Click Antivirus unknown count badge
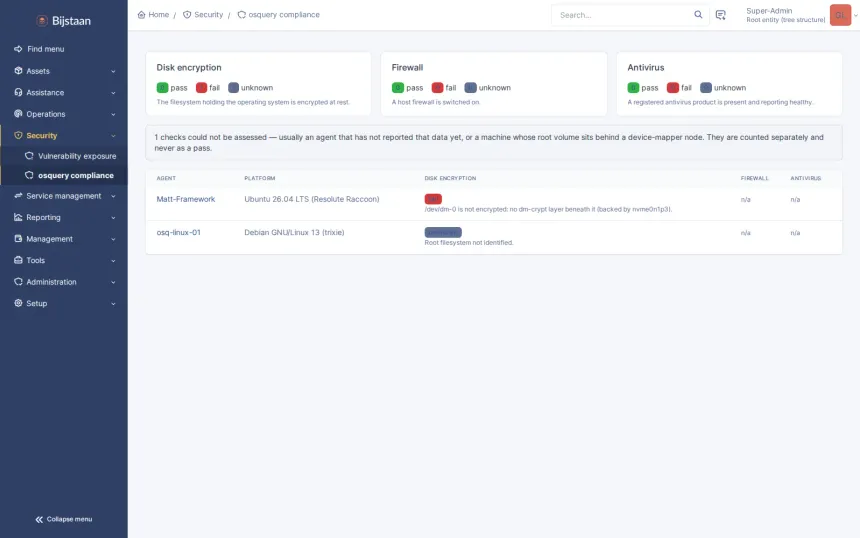Image resolution: width=860 pixels, height=538 pixels. click(x=706, y=88)
